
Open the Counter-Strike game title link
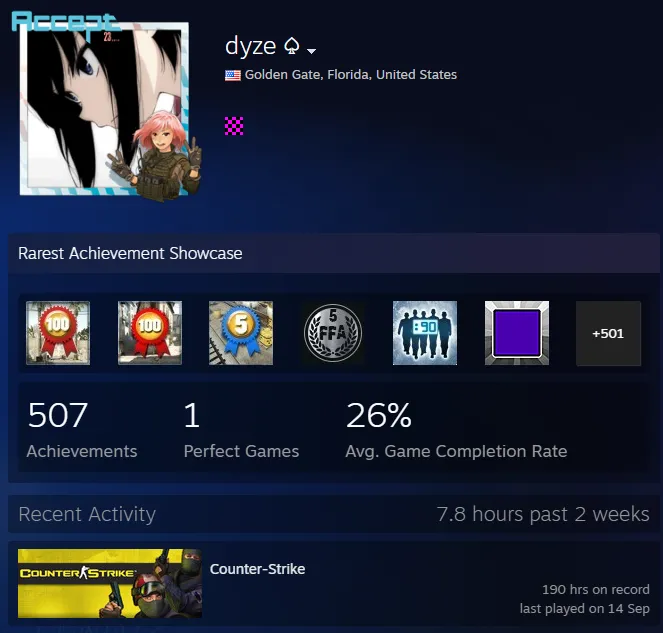point(258,569)
